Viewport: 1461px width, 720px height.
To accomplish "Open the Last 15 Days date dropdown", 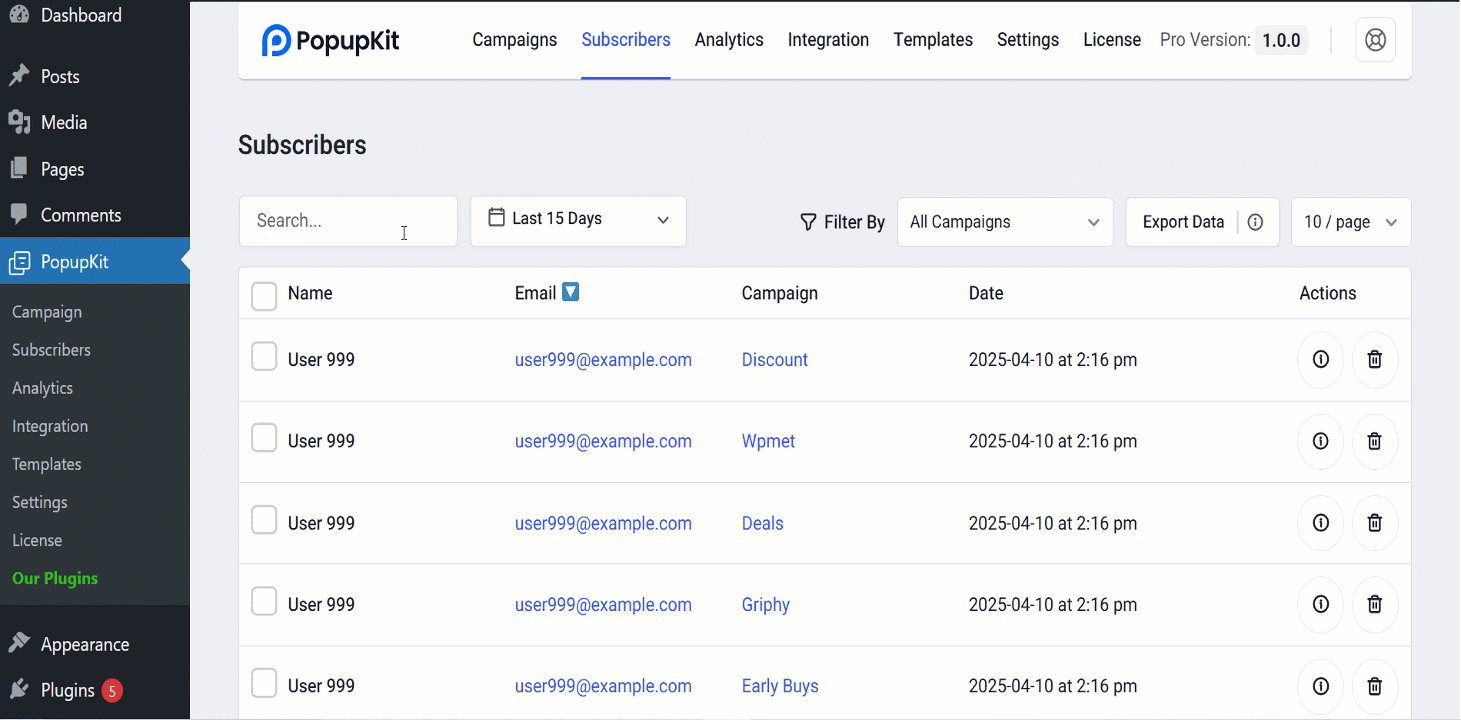I will pyautogui.click(x=578, y=220).
